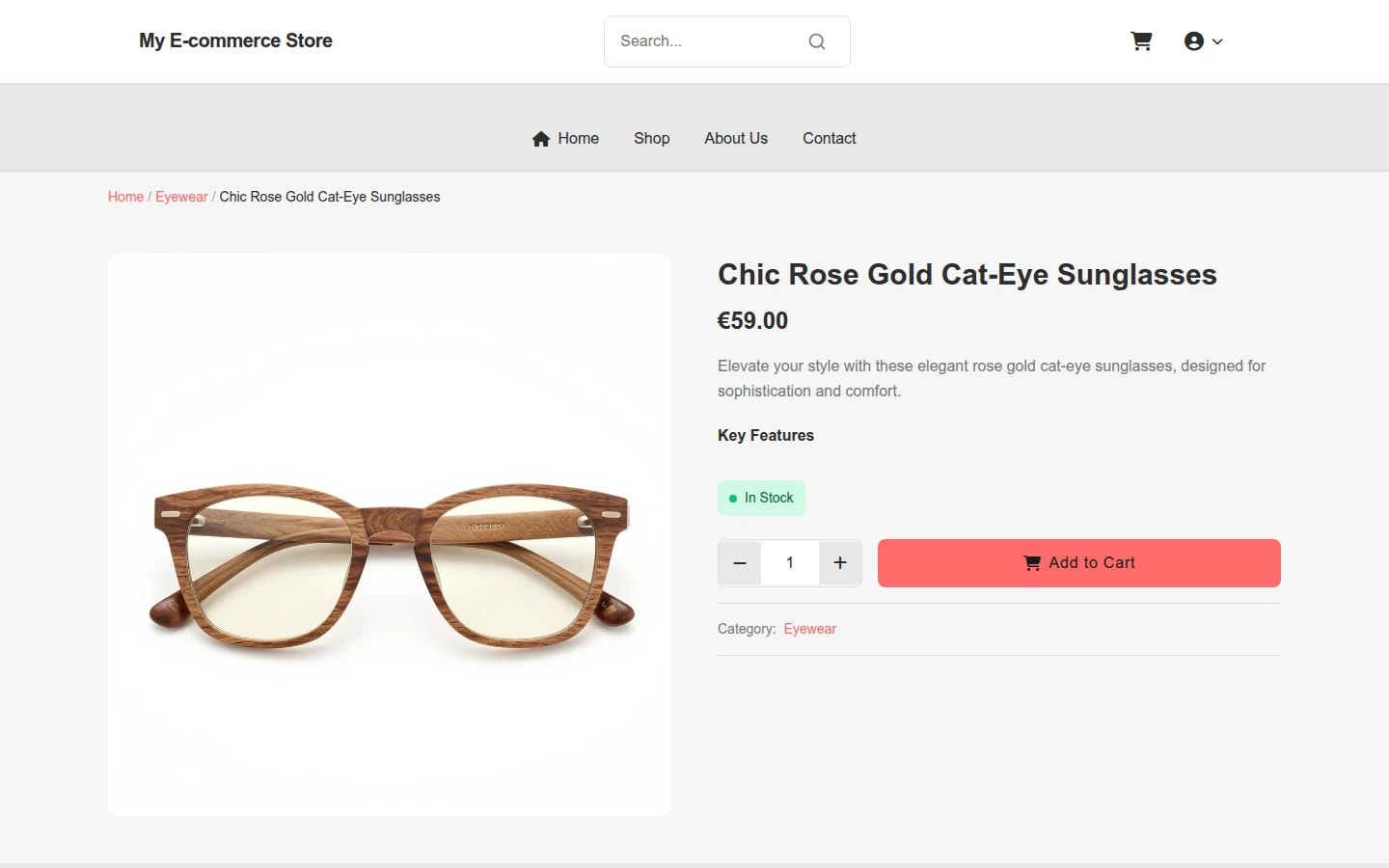Click the In Stock badge
The height and width of the screenshot is (868, 1389).
(x=761, y=498)
